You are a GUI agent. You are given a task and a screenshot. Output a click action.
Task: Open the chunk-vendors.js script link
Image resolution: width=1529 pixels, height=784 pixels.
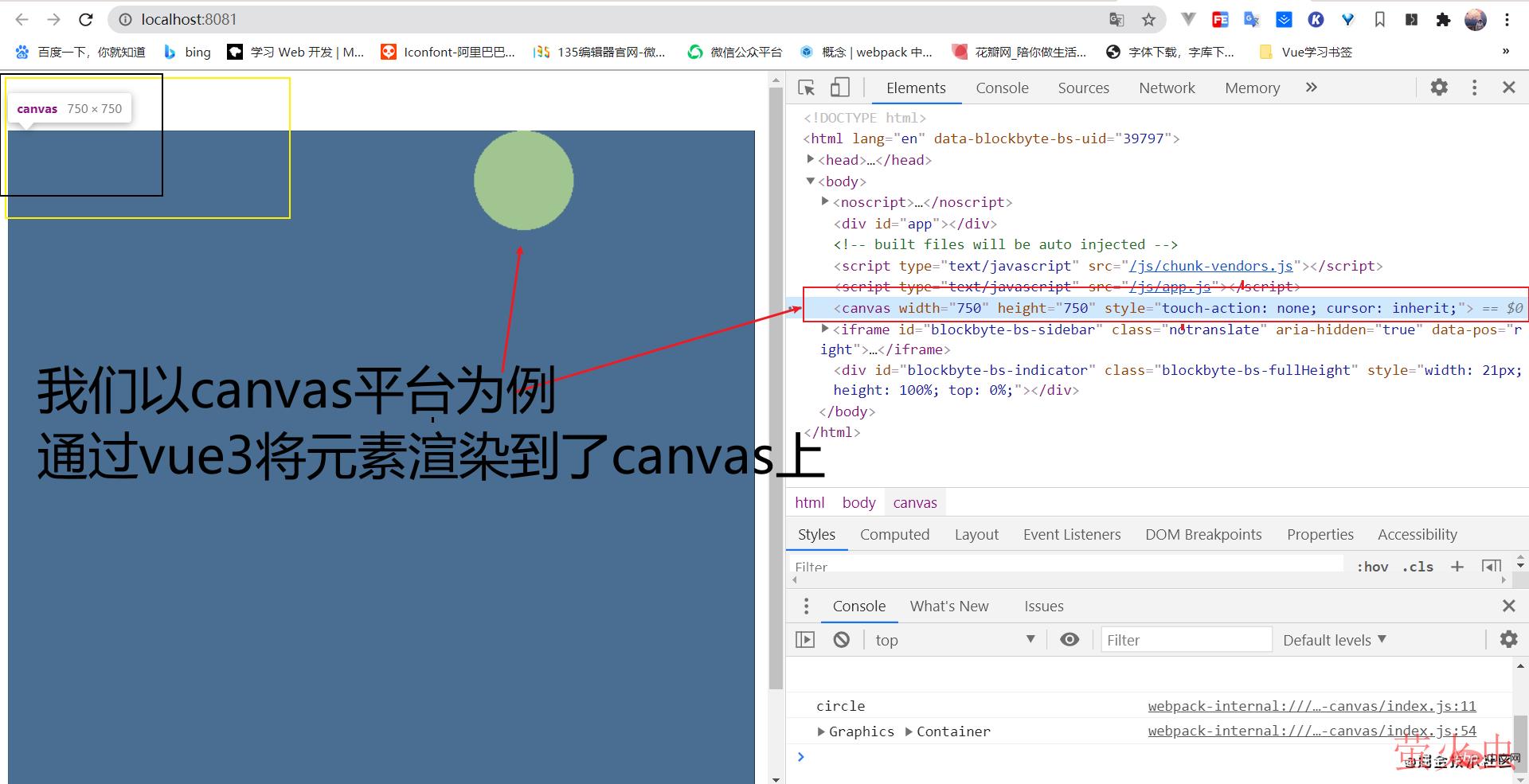1210,266
